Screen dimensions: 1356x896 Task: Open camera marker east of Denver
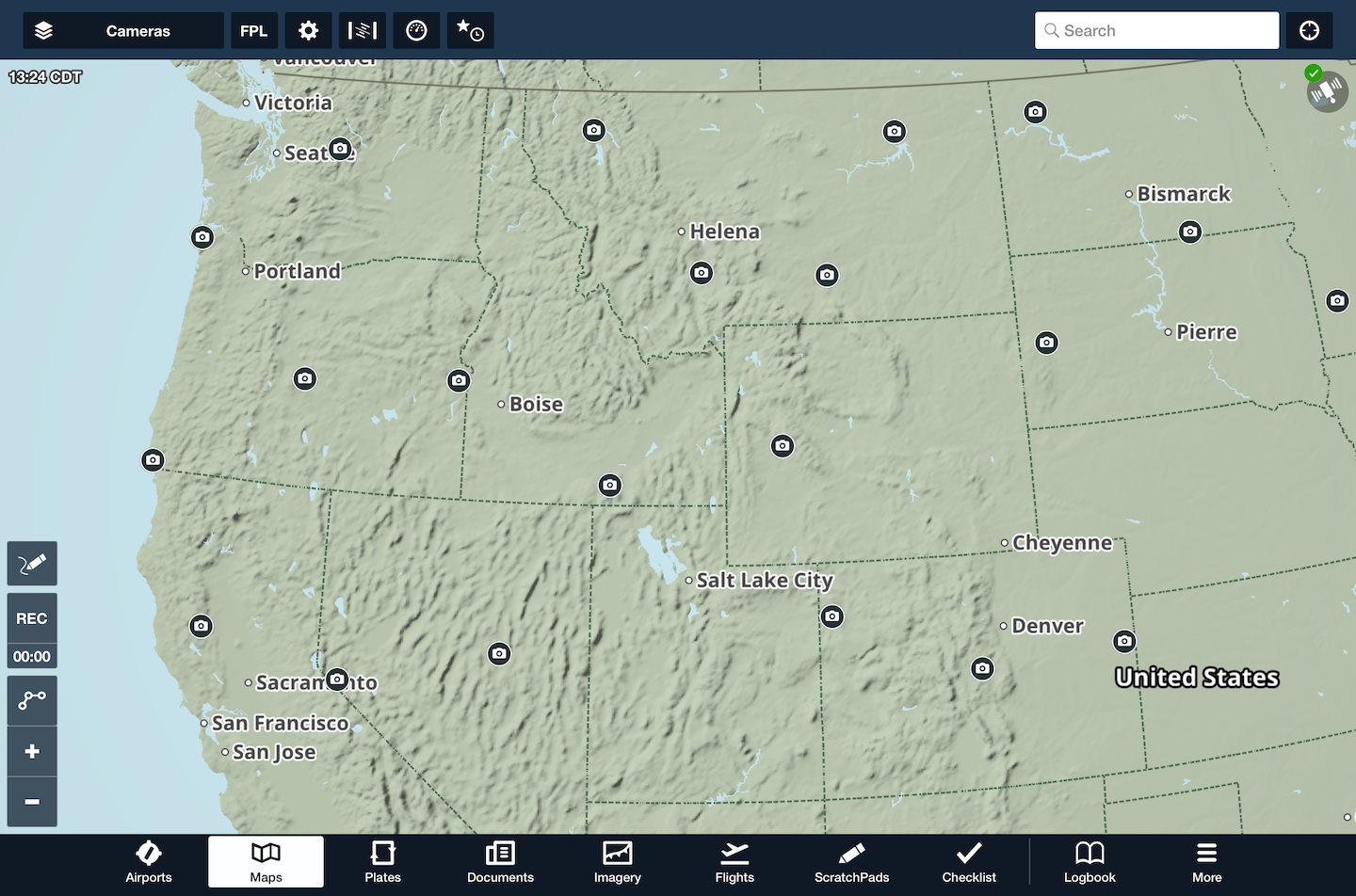pyautogui.click(x=1124, y=641)
